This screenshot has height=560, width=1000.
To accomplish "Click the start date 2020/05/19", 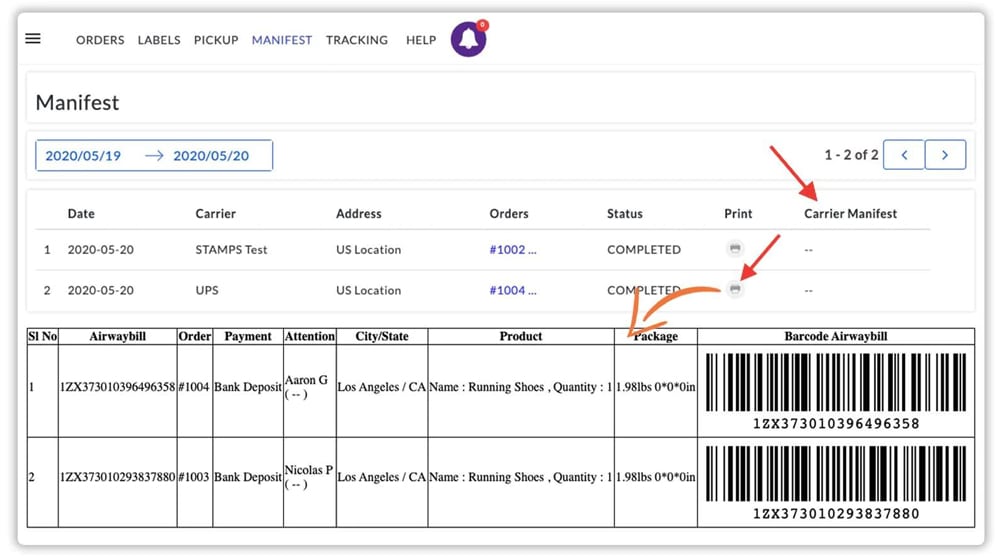I will (83, 156).
